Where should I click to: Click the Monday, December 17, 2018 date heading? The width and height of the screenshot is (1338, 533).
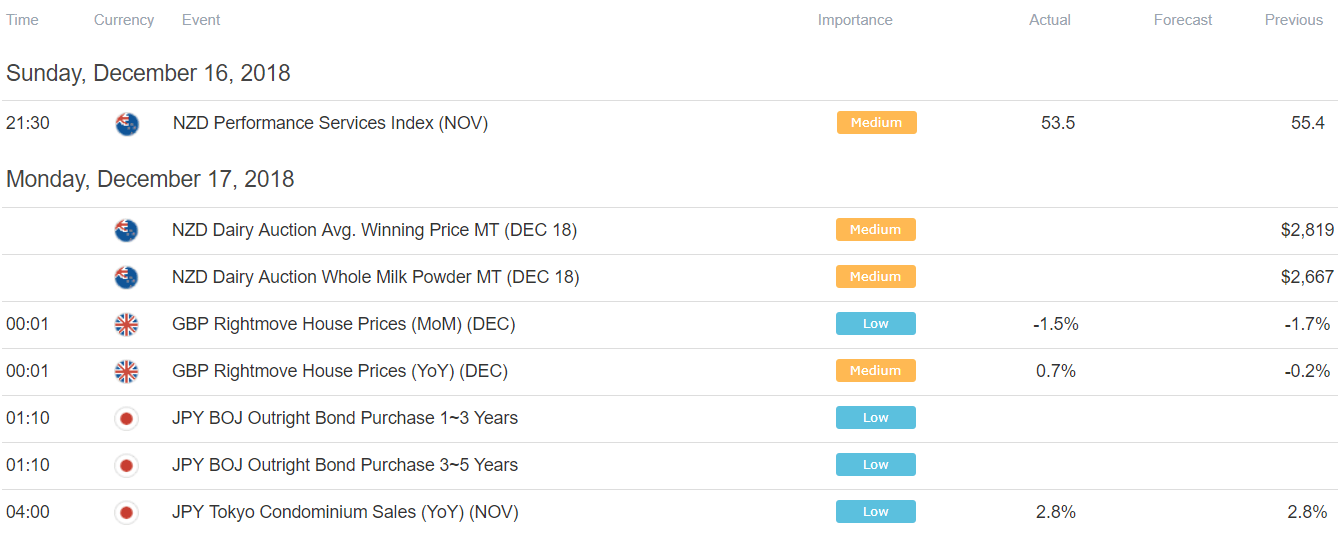tap(150, 180)
